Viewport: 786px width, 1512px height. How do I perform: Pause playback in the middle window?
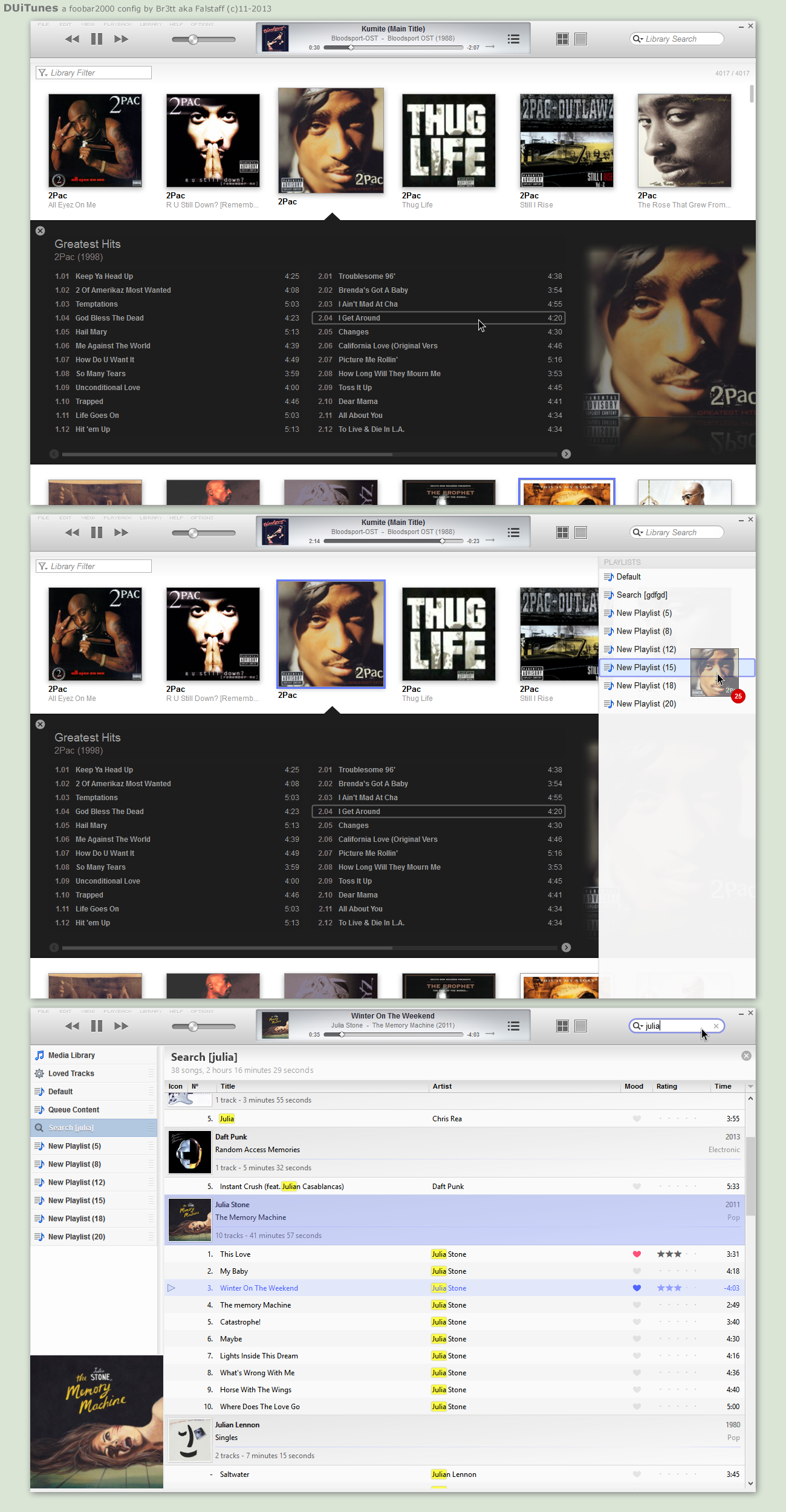coord(97,533)
